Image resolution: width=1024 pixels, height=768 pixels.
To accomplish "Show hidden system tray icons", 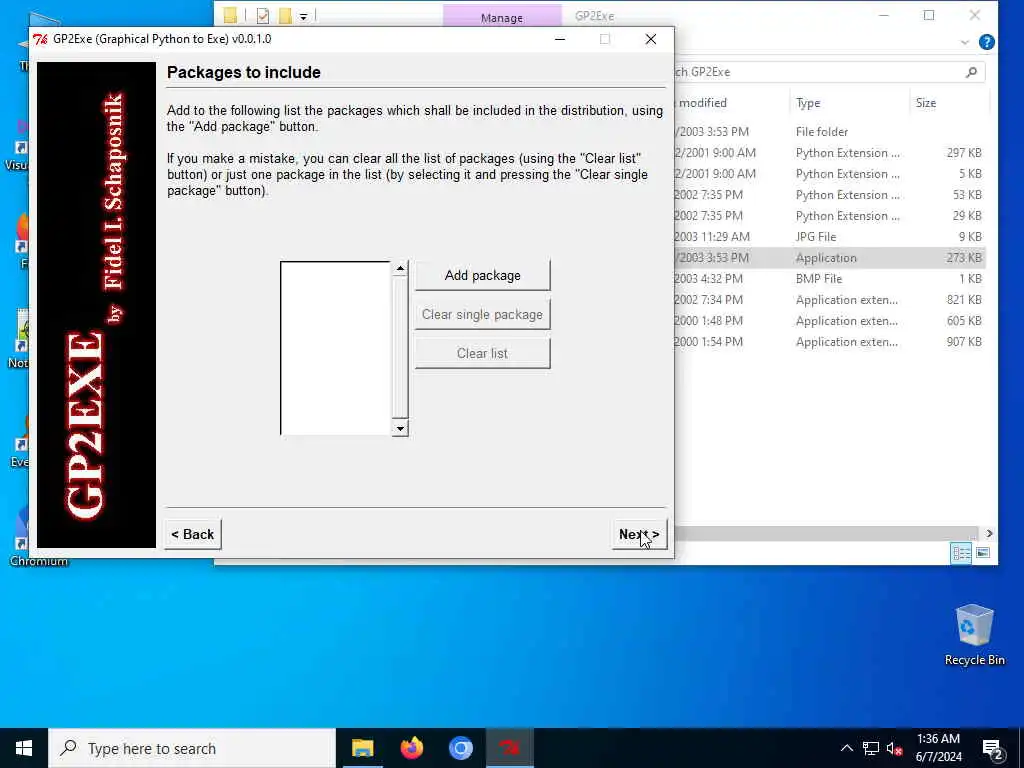I will (846, 748).
